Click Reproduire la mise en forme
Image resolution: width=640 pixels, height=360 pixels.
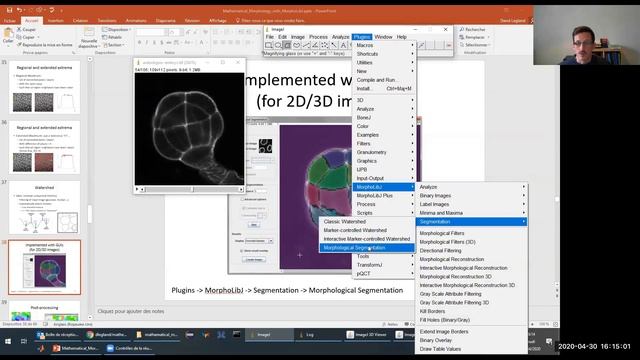click(45, 45)
